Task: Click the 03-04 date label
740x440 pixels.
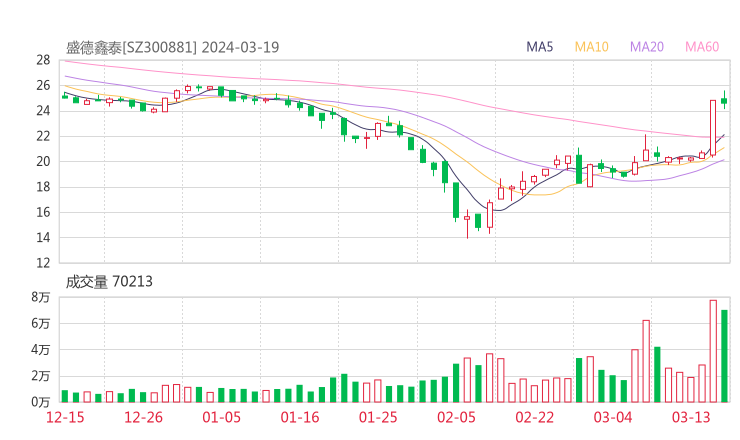Action: point(613,417)
